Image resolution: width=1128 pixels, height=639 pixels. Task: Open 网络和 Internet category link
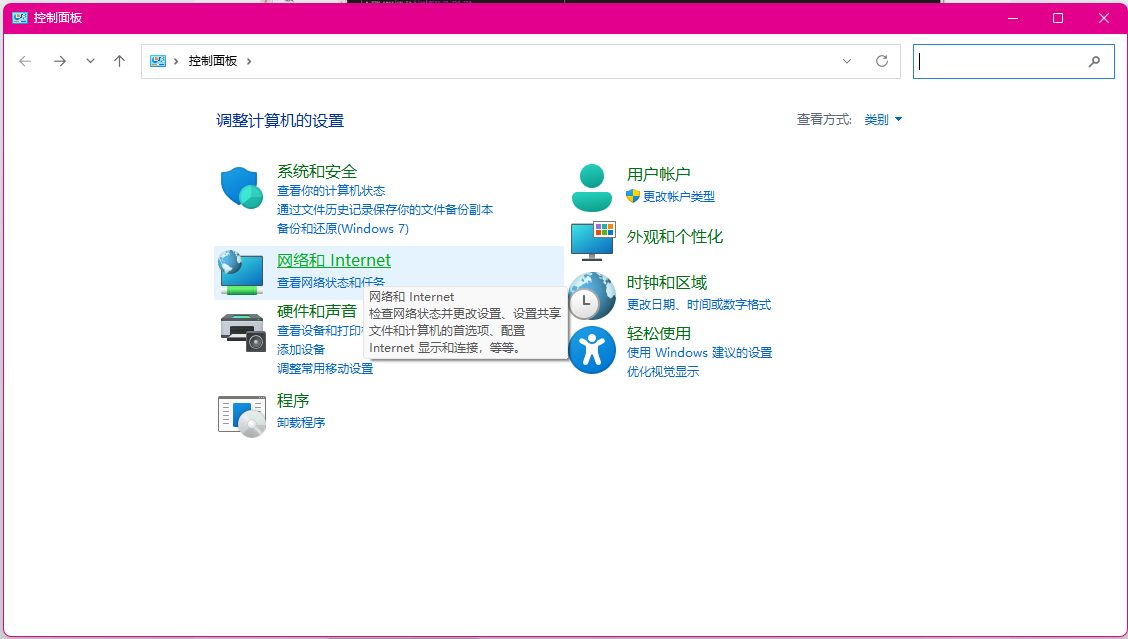pyautogui.click(x=334, y=260)
